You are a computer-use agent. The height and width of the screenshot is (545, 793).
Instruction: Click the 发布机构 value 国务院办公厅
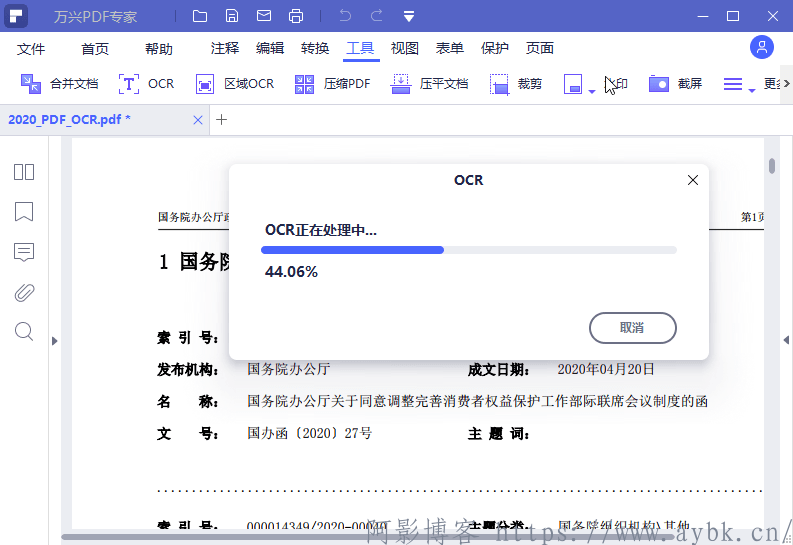289,370
